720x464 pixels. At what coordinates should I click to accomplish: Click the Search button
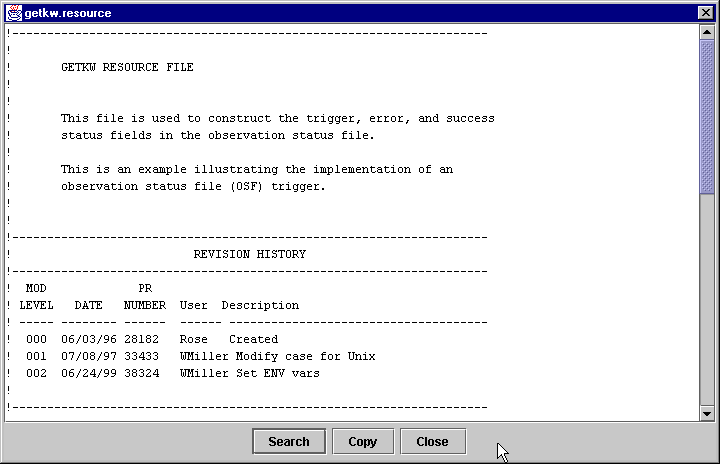click(x=289, y=441)
